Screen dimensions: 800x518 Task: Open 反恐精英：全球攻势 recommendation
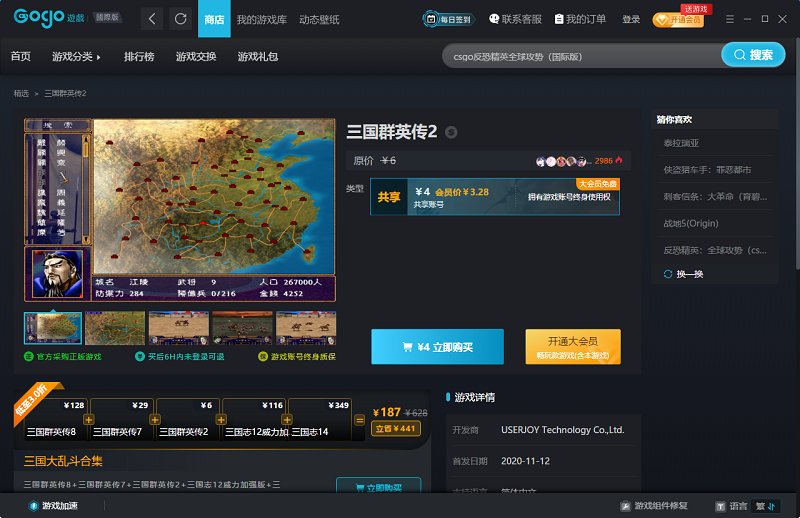(714, 250)
